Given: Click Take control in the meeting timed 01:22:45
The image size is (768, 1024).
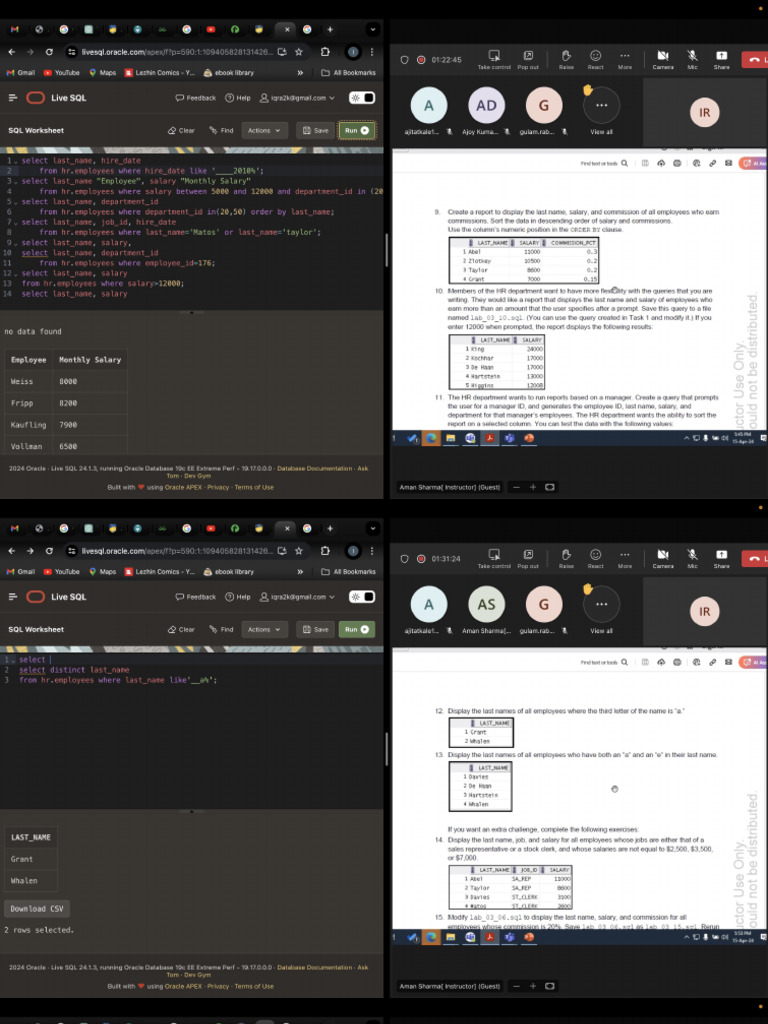Looking at the screenshot, I should (x=494, y=59).
